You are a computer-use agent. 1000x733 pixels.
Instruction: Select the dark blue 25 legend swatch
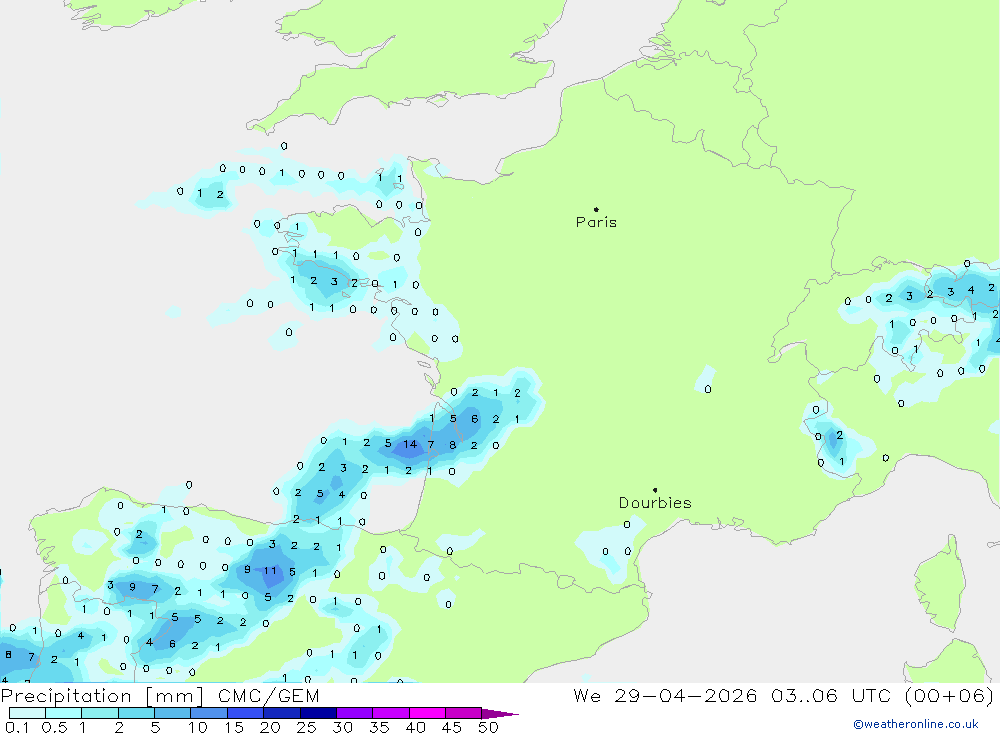pos(318,713)
